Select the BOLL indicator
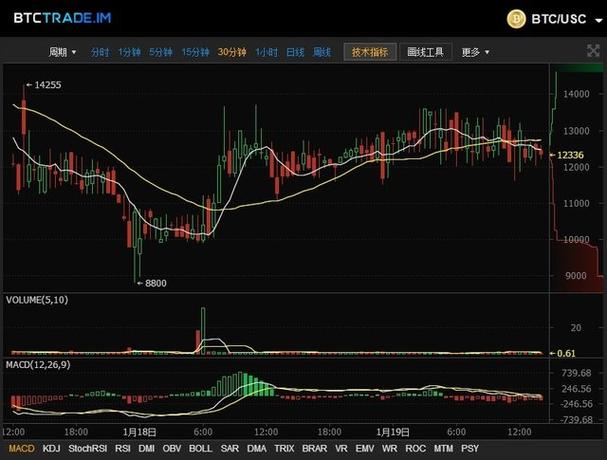Viewport: 607px width, 460px height. tap(200, 448)
